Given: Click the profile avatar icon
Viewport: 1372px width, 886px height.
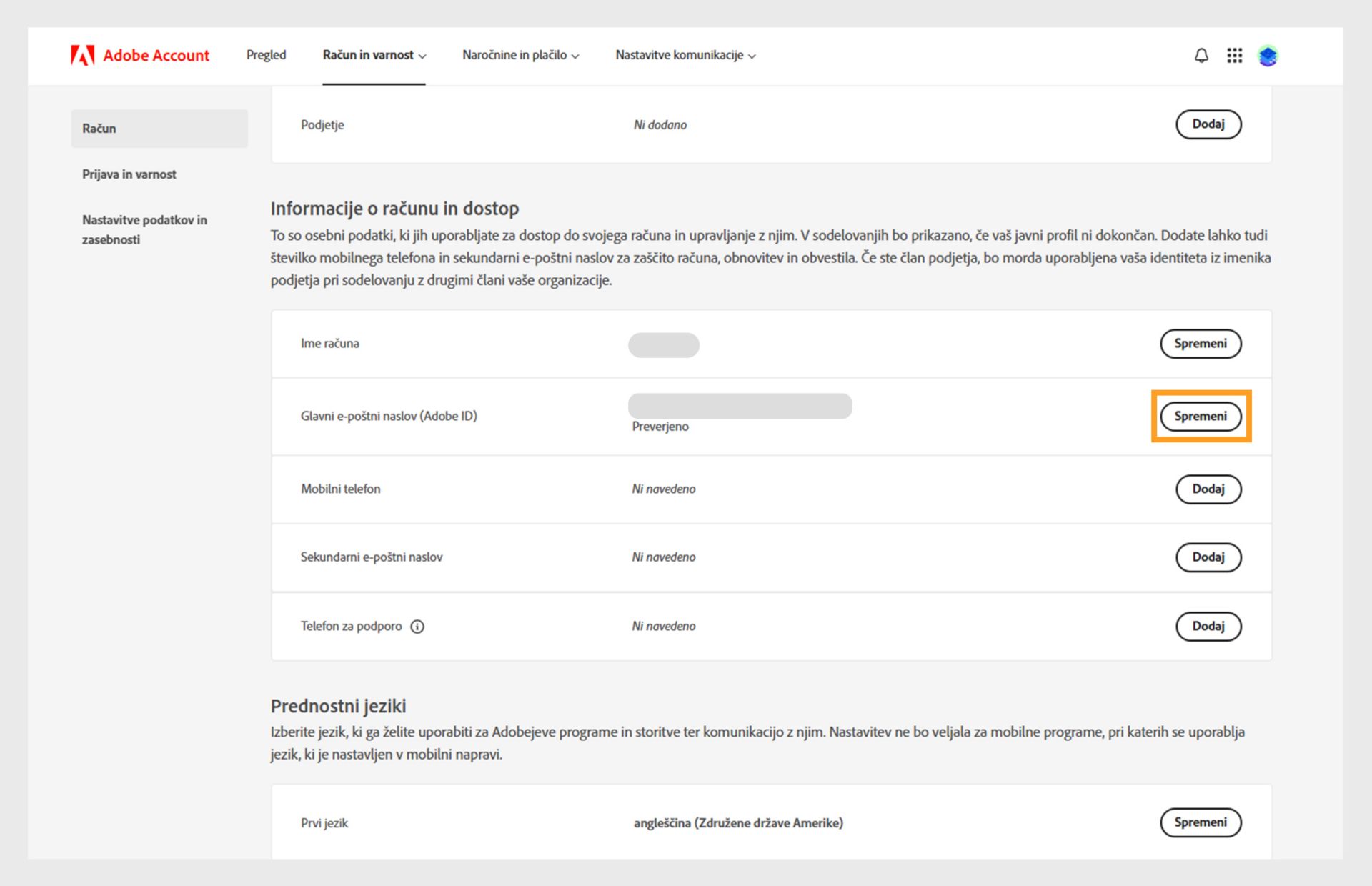Looking at the screenshot, I should click(1268, 56).
